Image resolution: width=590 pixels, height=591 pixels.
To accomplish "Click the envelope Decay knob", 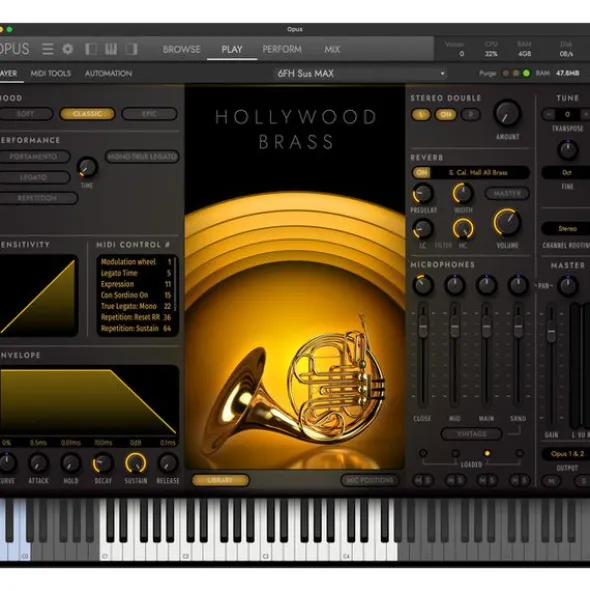I will click(x=103, y=463).
